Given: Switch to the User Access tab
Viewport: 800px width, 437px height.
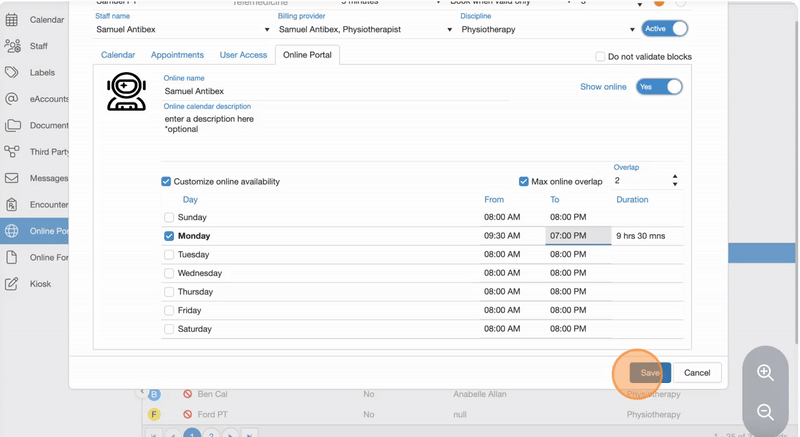Looking at the screenshot, I should (x=243, y=55).
